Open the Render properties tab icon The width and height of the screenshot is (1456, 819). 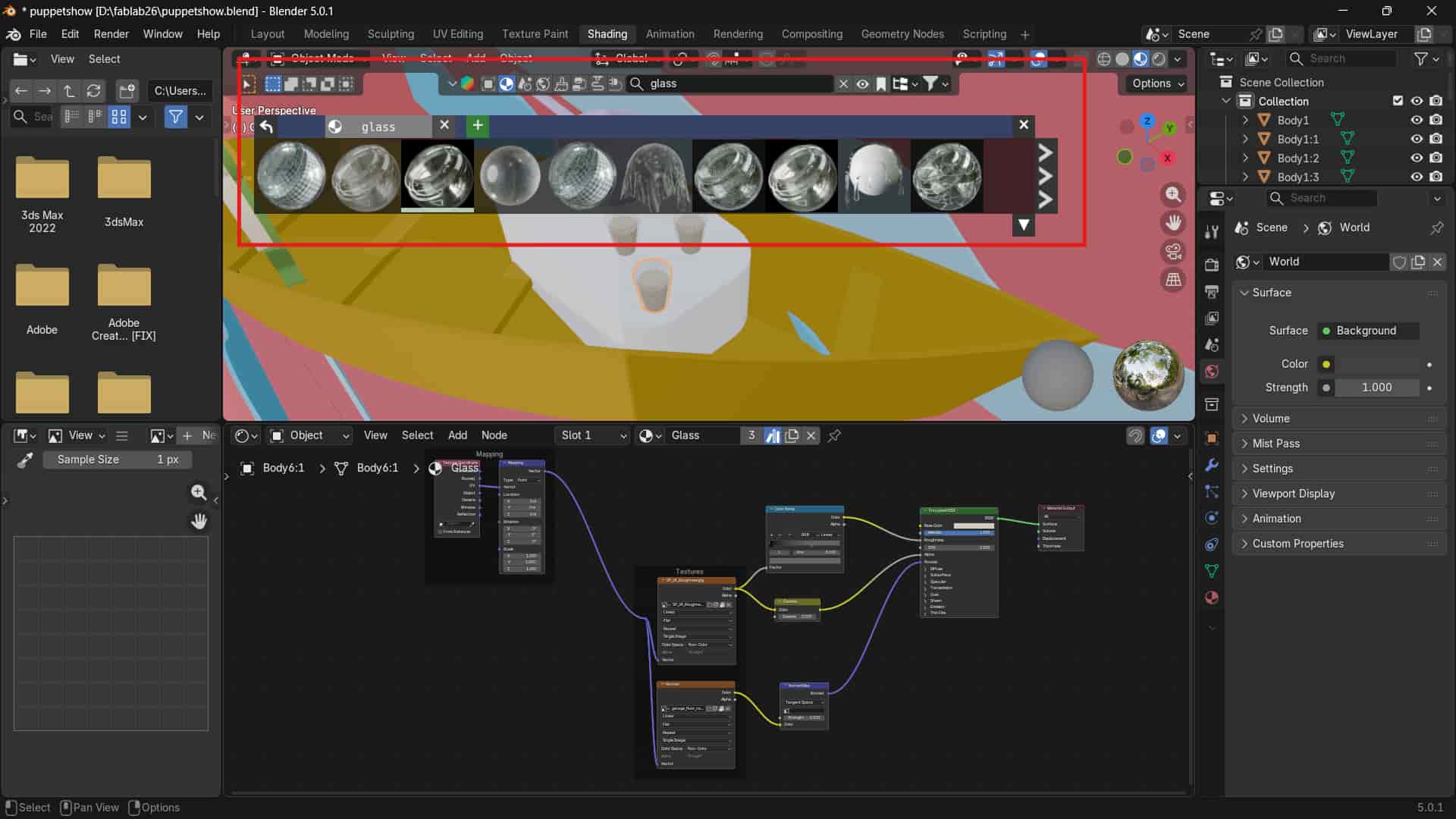pyautogui.click(x=1212, y=265)
